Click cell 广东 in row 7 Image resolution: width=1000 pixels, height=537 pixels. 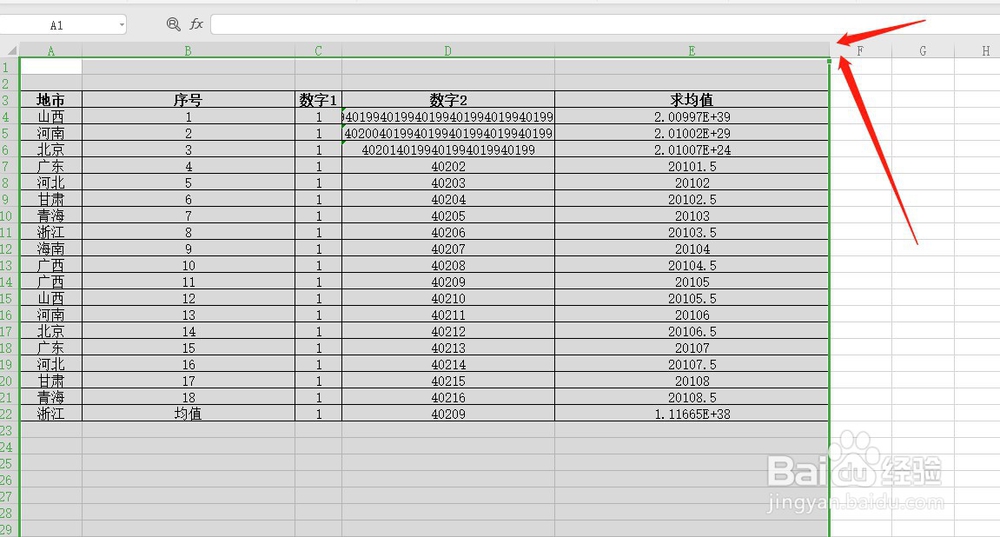coord(51,166)
